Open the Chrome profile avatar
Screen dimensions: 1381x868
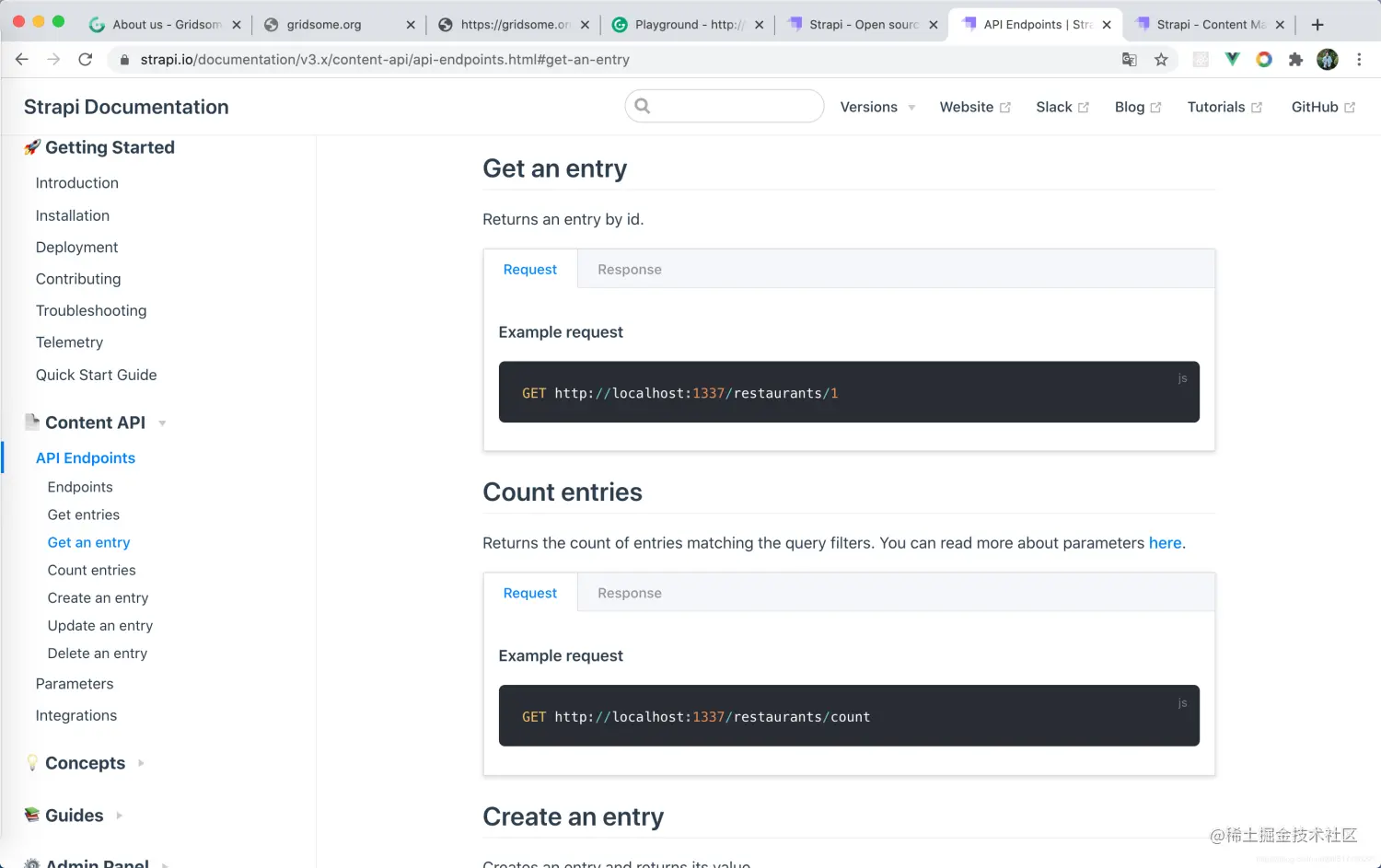[1328, 59]
